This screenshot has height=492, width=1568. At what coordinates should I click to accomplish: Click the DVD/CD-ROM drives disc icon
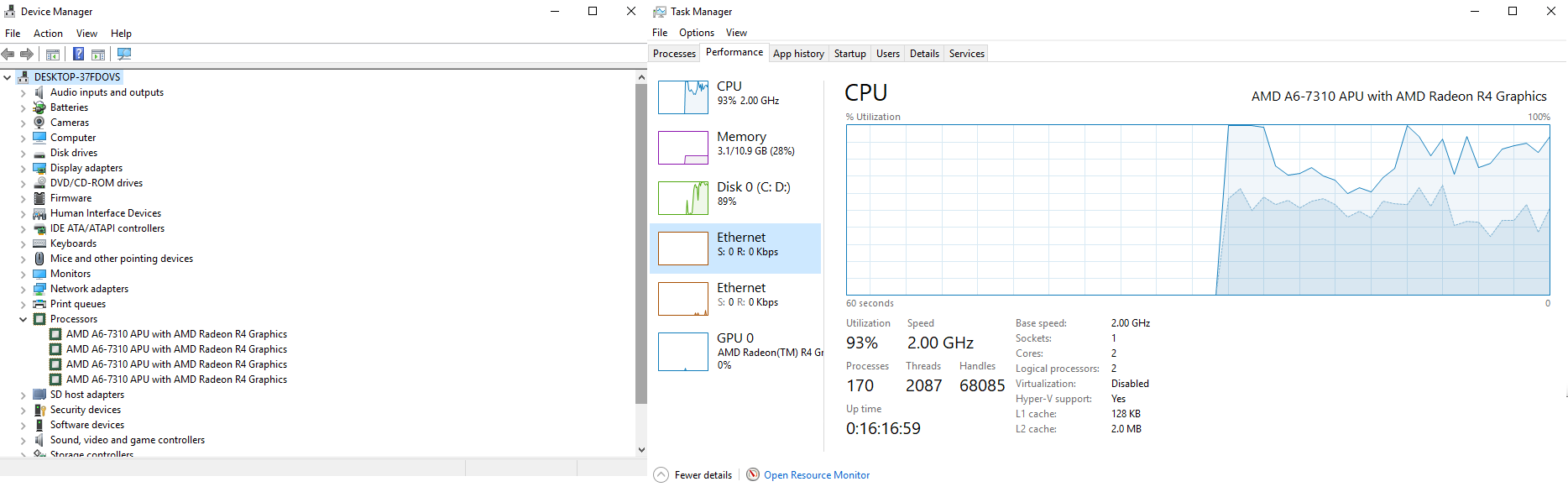39,183
